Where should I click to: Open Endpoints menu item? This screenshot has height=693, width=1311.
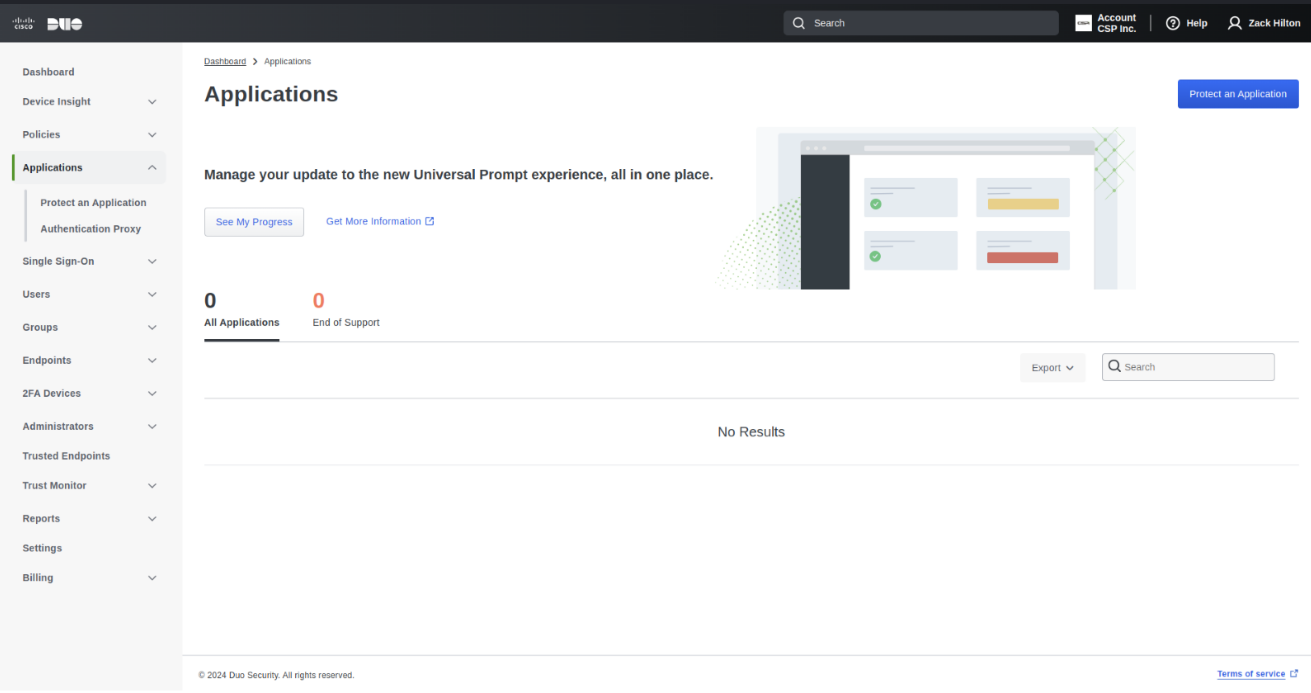[47, 361]
